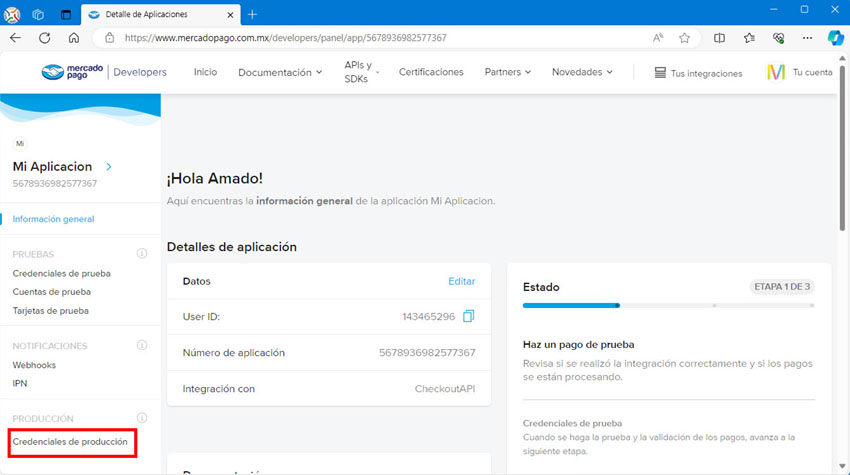Reload the page with refresh icon

coord(44,38)
